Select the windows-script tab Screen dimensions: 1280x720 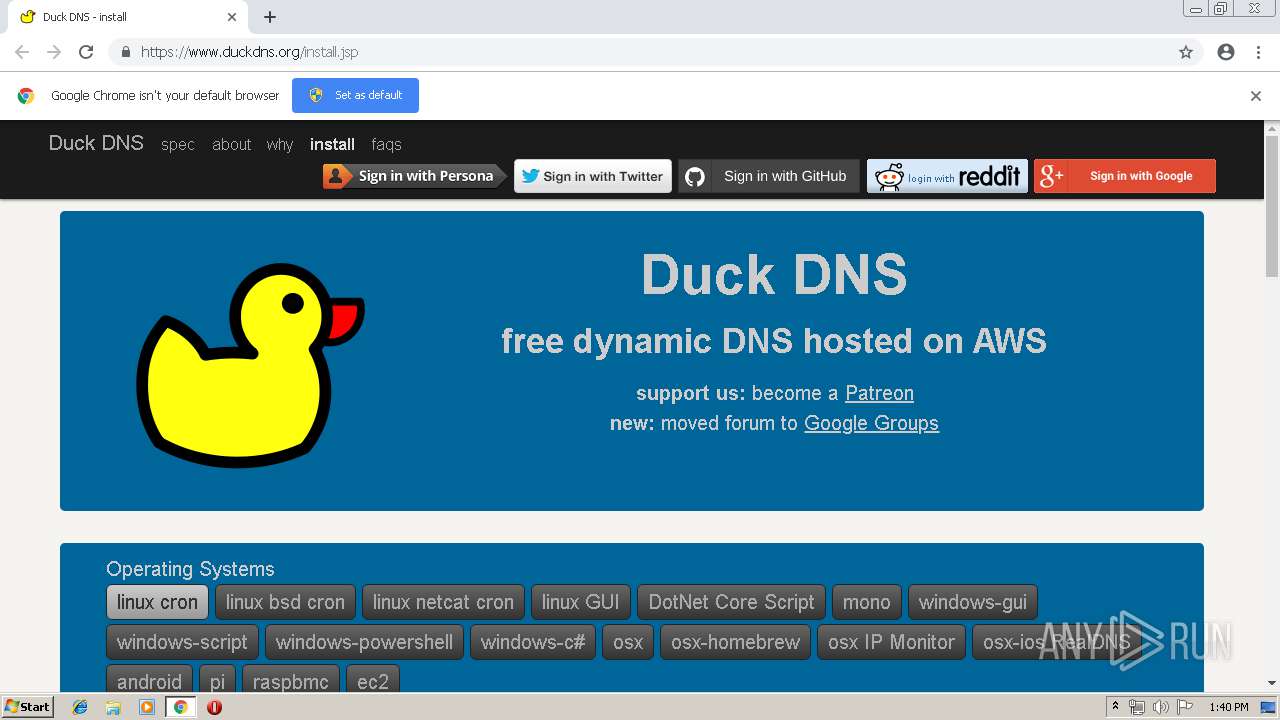[x=182, y=642]
